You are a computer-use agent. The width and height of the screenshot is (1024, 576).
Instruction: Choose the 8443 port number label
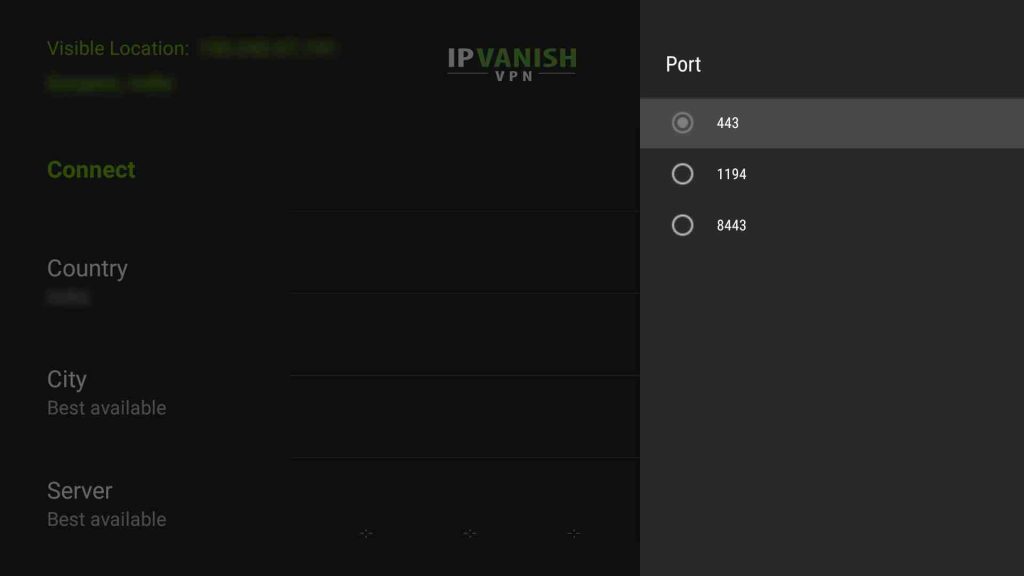(731, 225)
